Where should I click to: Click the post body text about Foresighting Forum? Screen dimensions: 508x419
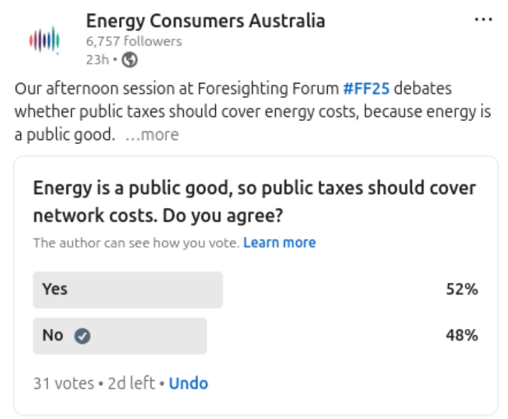click(x=252, y=112)
